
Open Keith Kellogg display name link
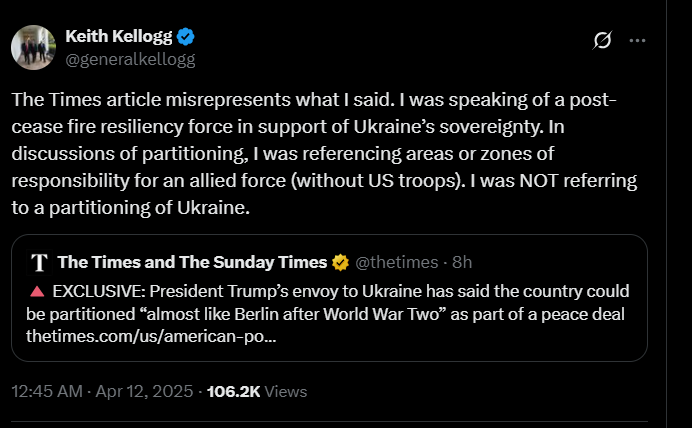pos(119,37)
